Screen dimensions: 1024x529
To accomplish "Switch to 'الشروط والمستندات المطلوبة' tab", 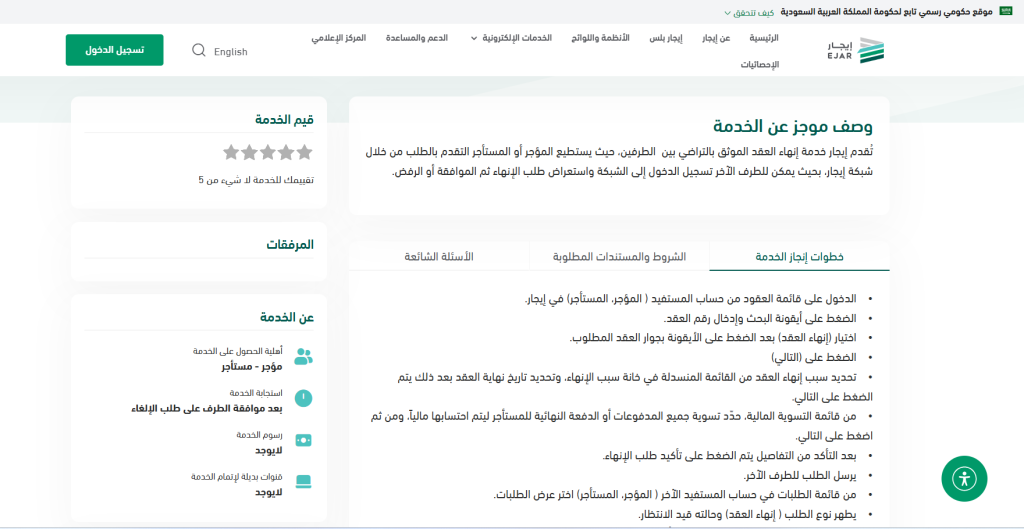I will pyautogui.click(x=619, y=256).
